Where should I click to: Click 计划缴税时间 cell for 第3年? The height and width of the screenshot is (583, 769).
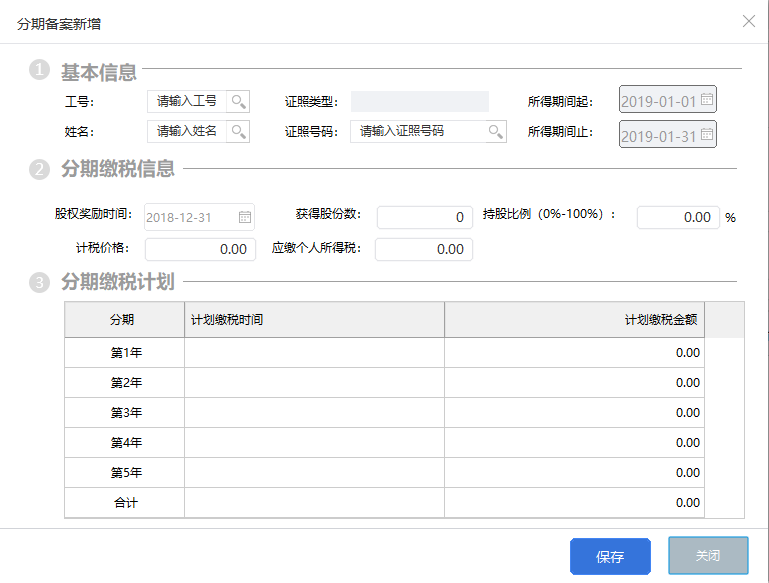click(x=314, y=412)
